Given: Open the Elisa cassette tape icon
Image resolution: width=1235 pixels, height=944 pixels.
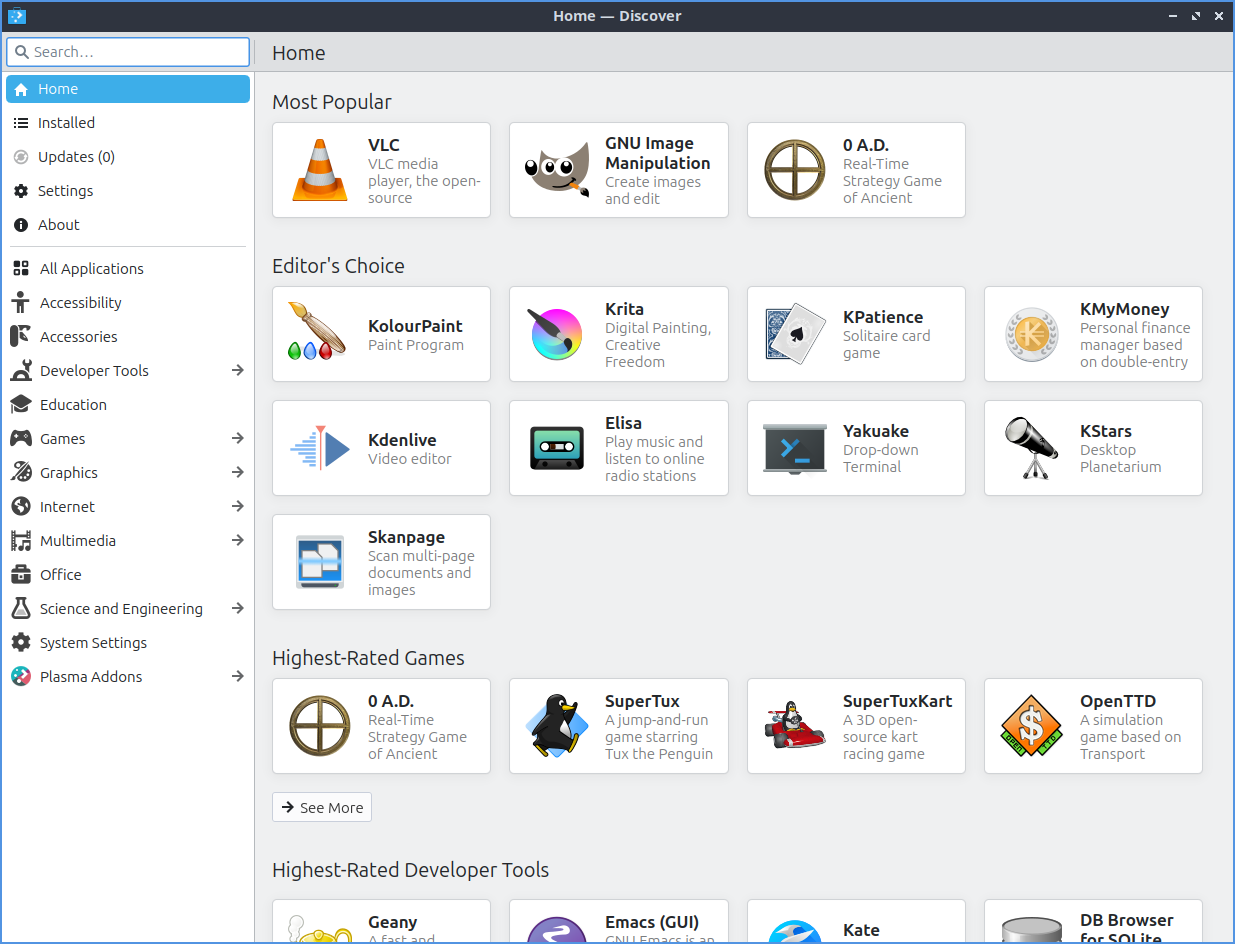Looking at the screenshot, I should [x=557, y=449].
